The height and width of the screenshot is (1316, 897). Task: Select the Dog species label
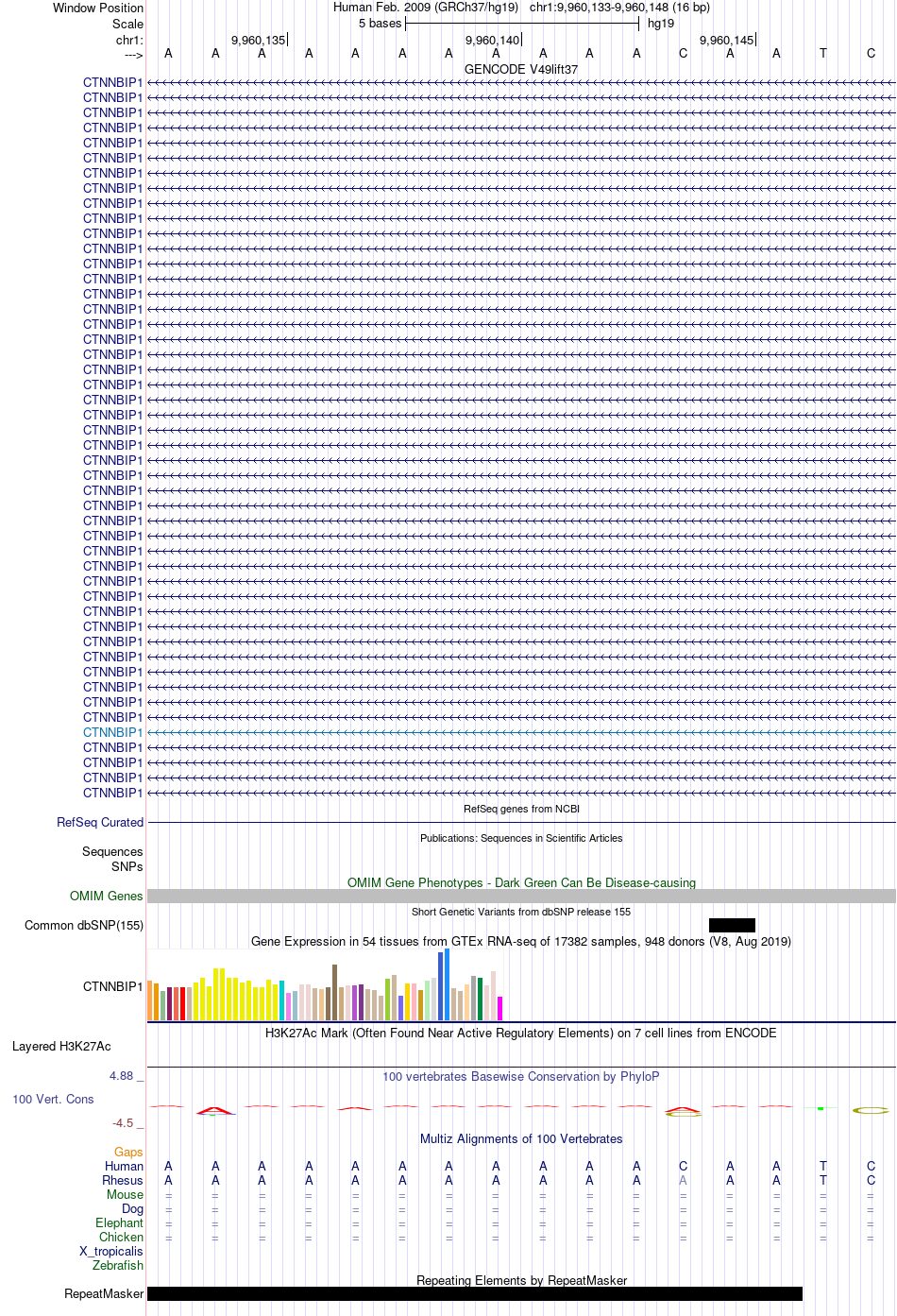point(132,1208)
